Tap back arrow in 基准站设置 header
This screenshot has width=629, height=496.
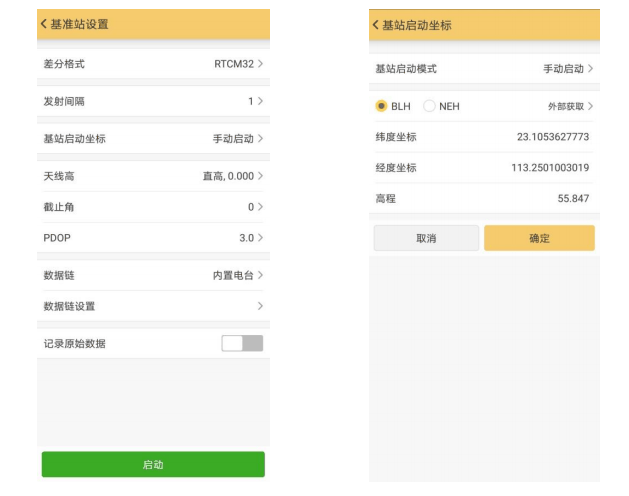click(44, 24)
